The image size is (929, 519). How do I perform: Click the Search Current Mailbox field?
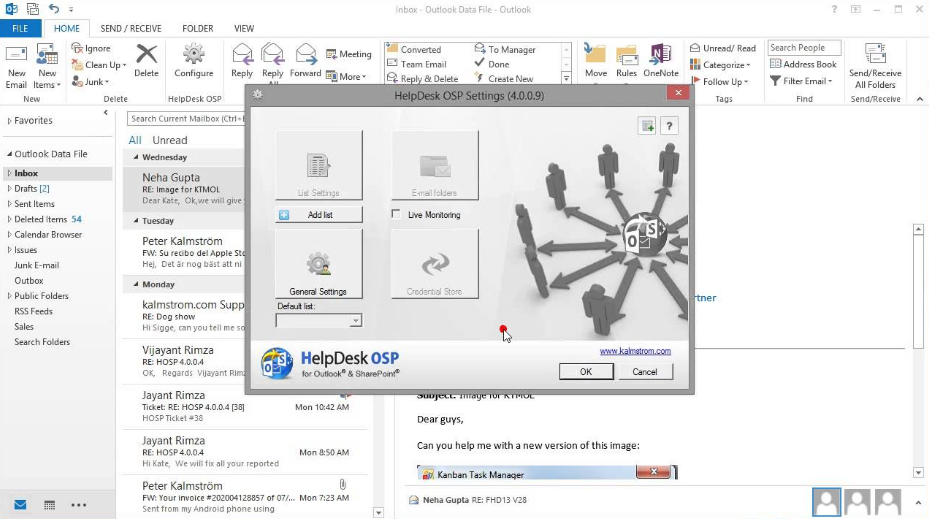[186, 118]
